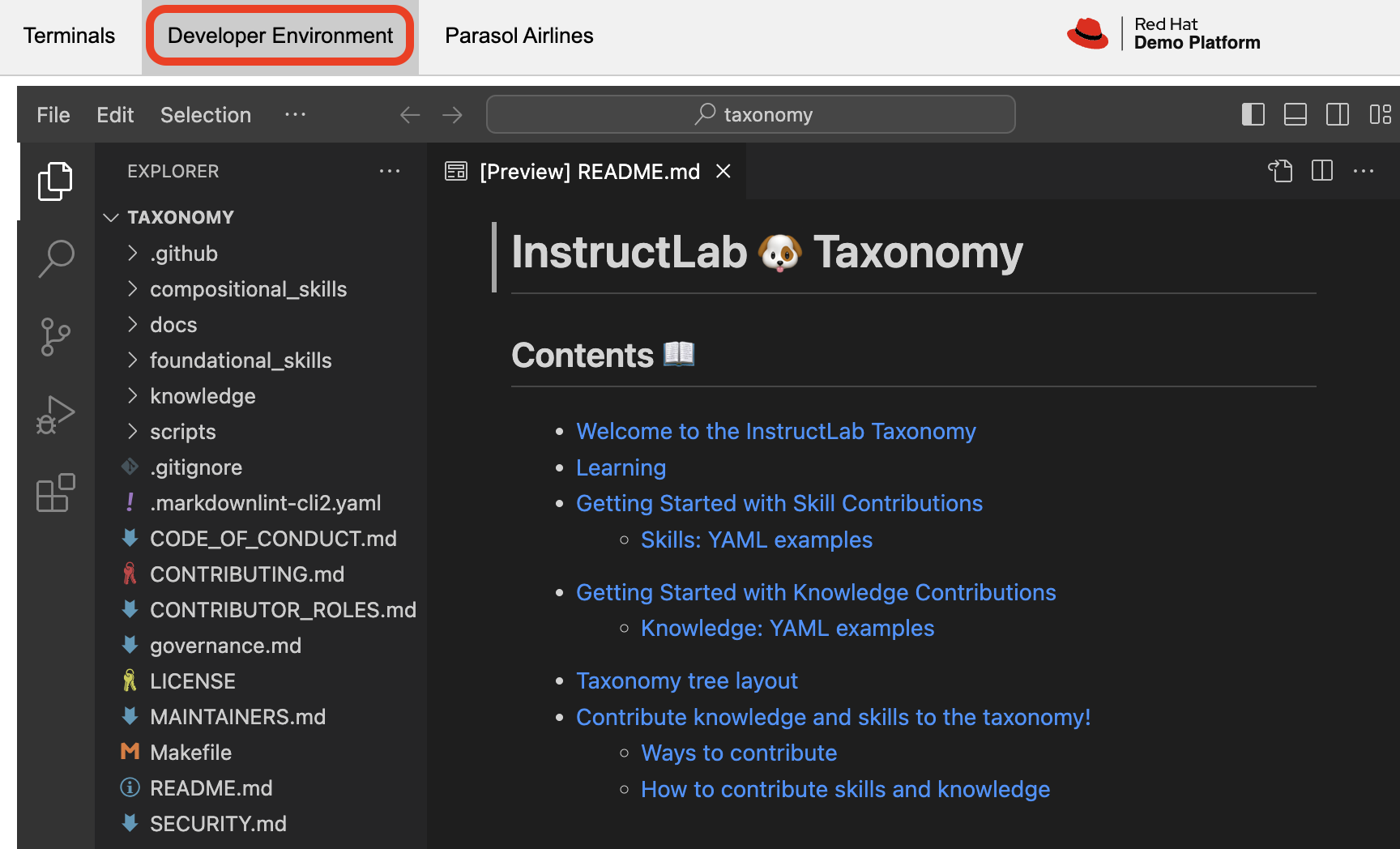
Task: Open the File menu
Action: click(53, 115)
